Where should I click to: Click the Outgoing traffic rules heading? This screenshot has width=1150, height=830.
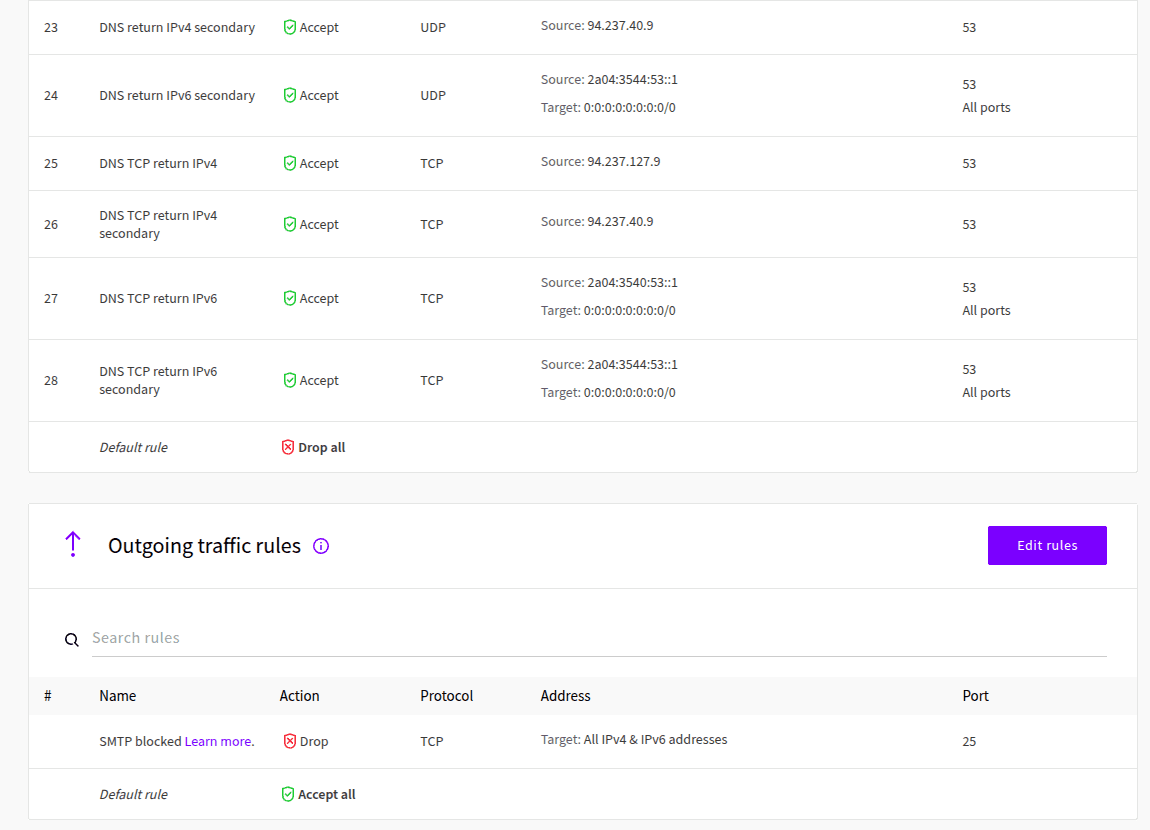(205, 546)
